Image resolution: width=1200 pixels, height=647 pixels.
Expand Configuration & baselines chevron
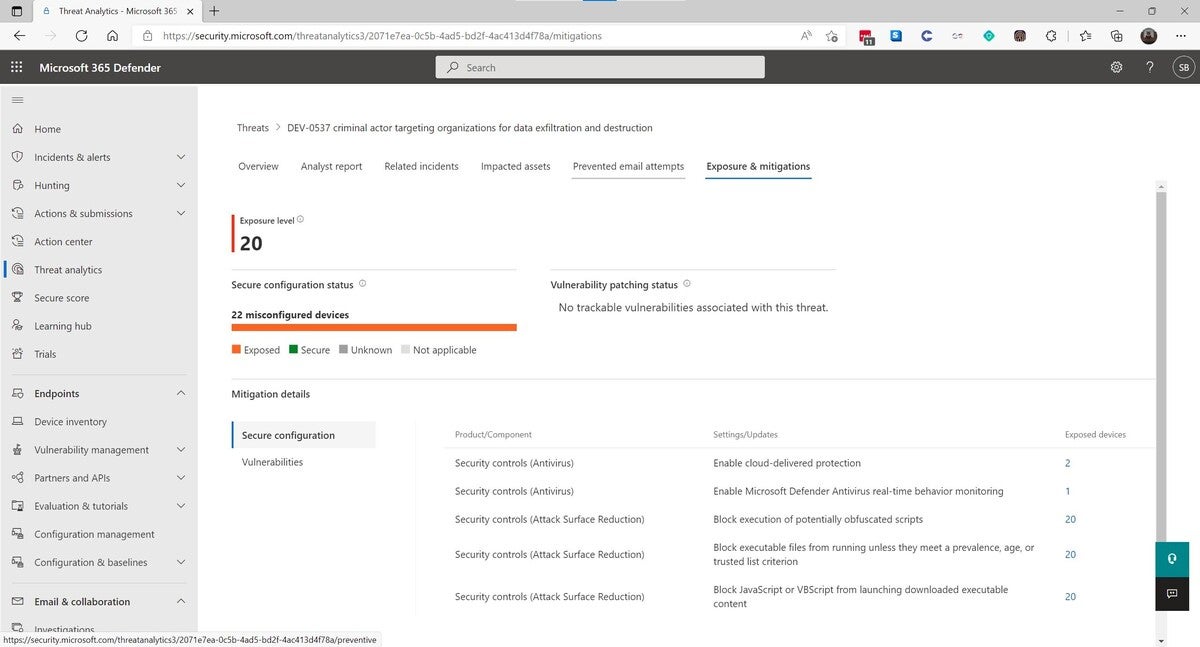[181, 562]
